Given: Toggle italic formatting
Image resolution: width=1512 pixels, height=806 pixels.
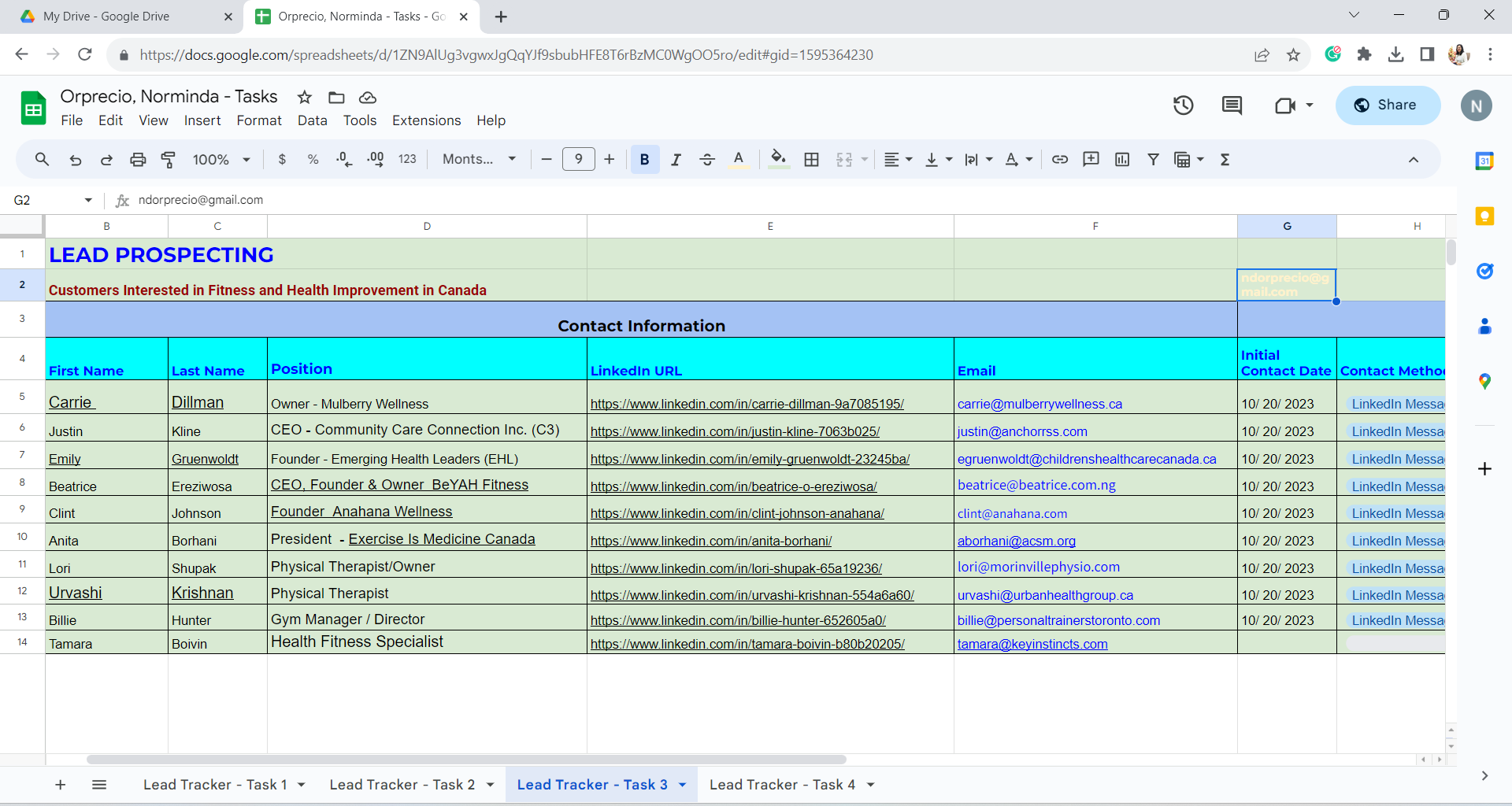Looking at the screenshot, I should click(676, 160).
